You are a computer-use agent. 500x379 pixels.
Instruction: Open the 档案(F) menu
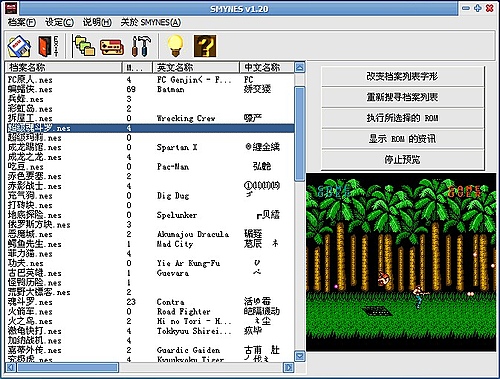click(22, 22)
